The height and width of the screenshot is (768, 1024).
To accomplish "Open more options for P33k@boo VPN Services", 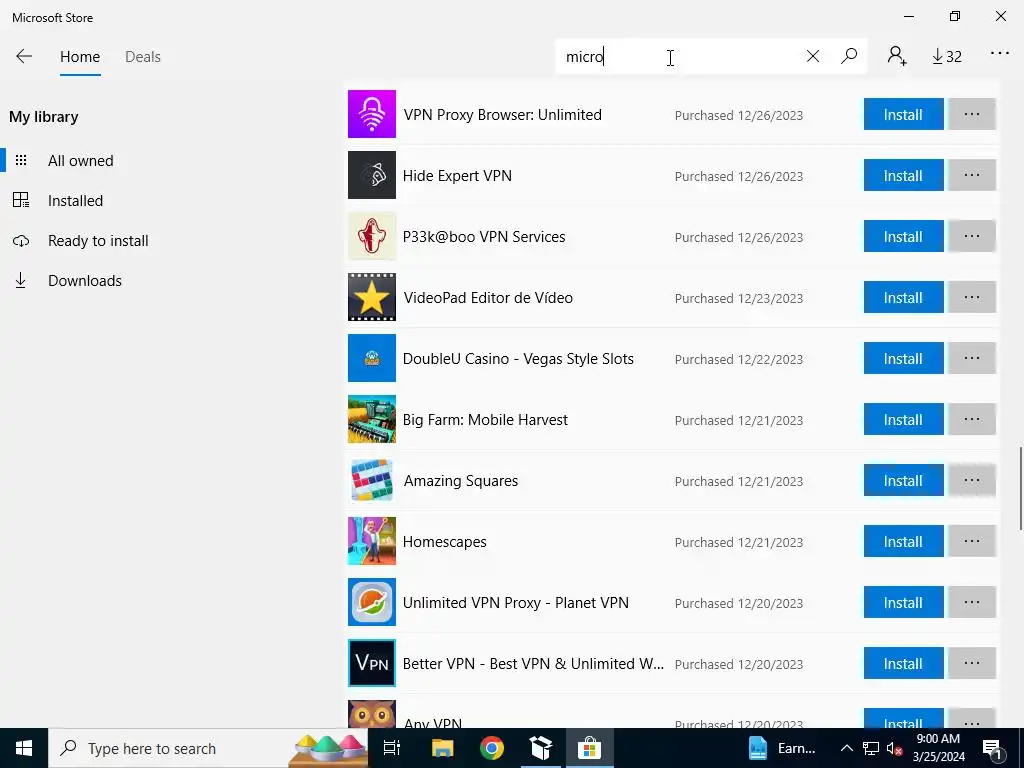I will coord(972,236).
